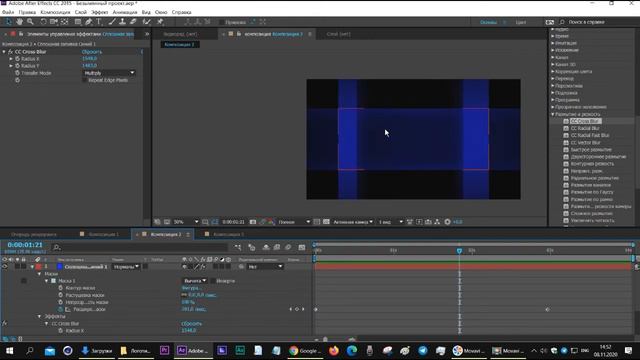Toggle the mask path stopwatch in timeline
This screenshot has height=360, width=640.
click(x=60, y=288)
